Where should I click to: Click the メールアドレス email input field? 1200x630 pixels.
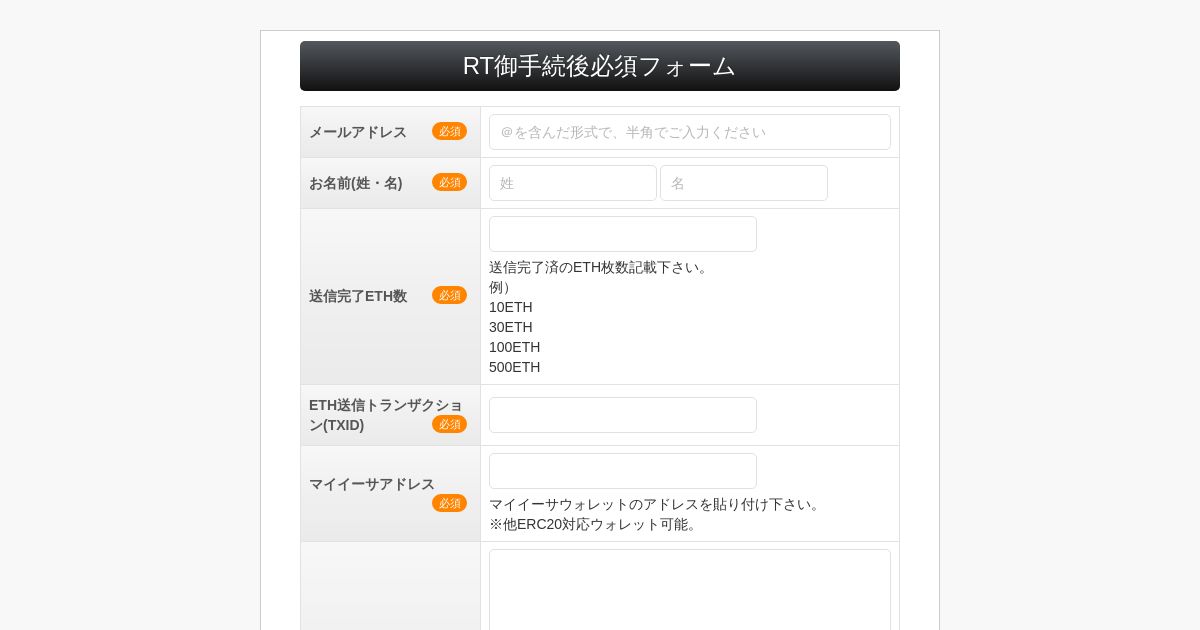(x=690, y=132)
